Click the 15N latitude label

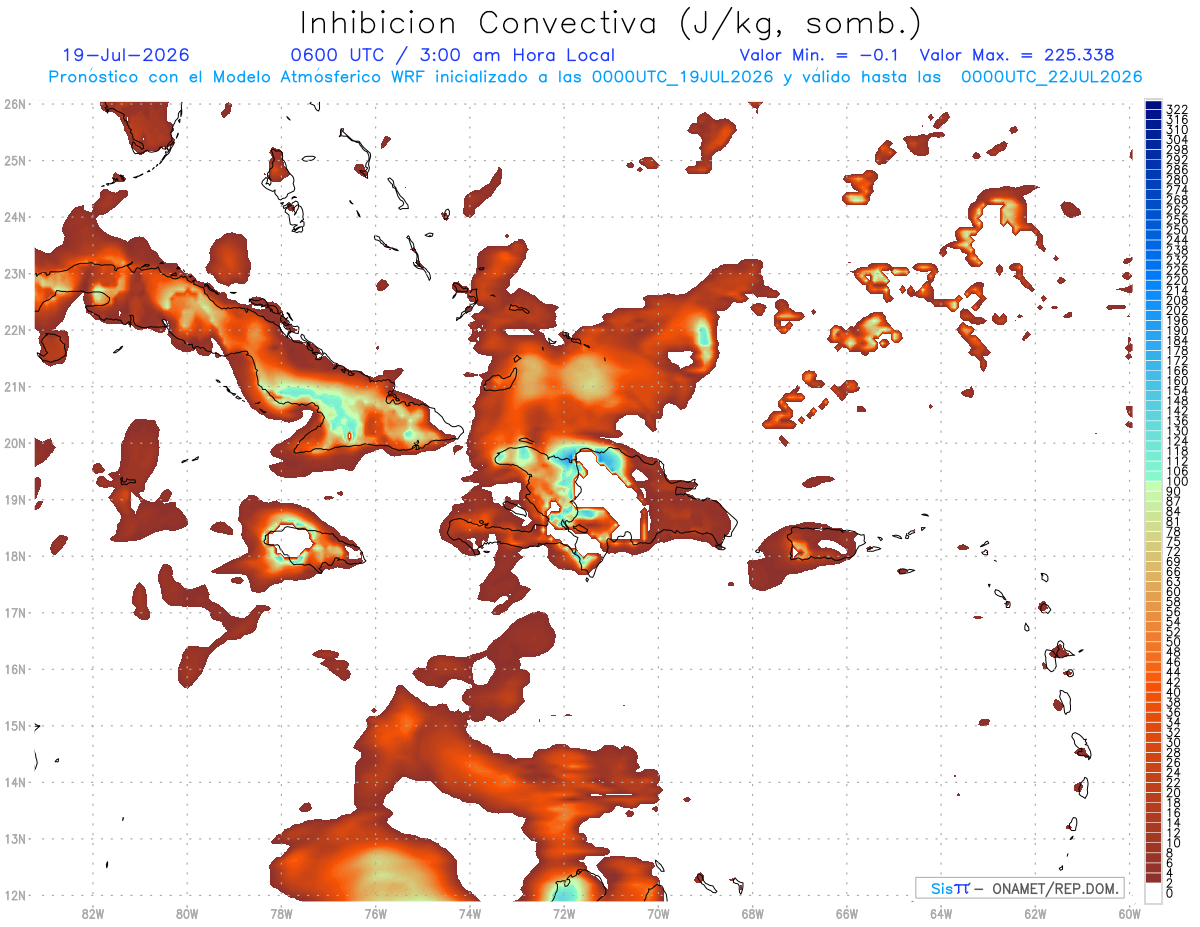[x=14, y=725]
